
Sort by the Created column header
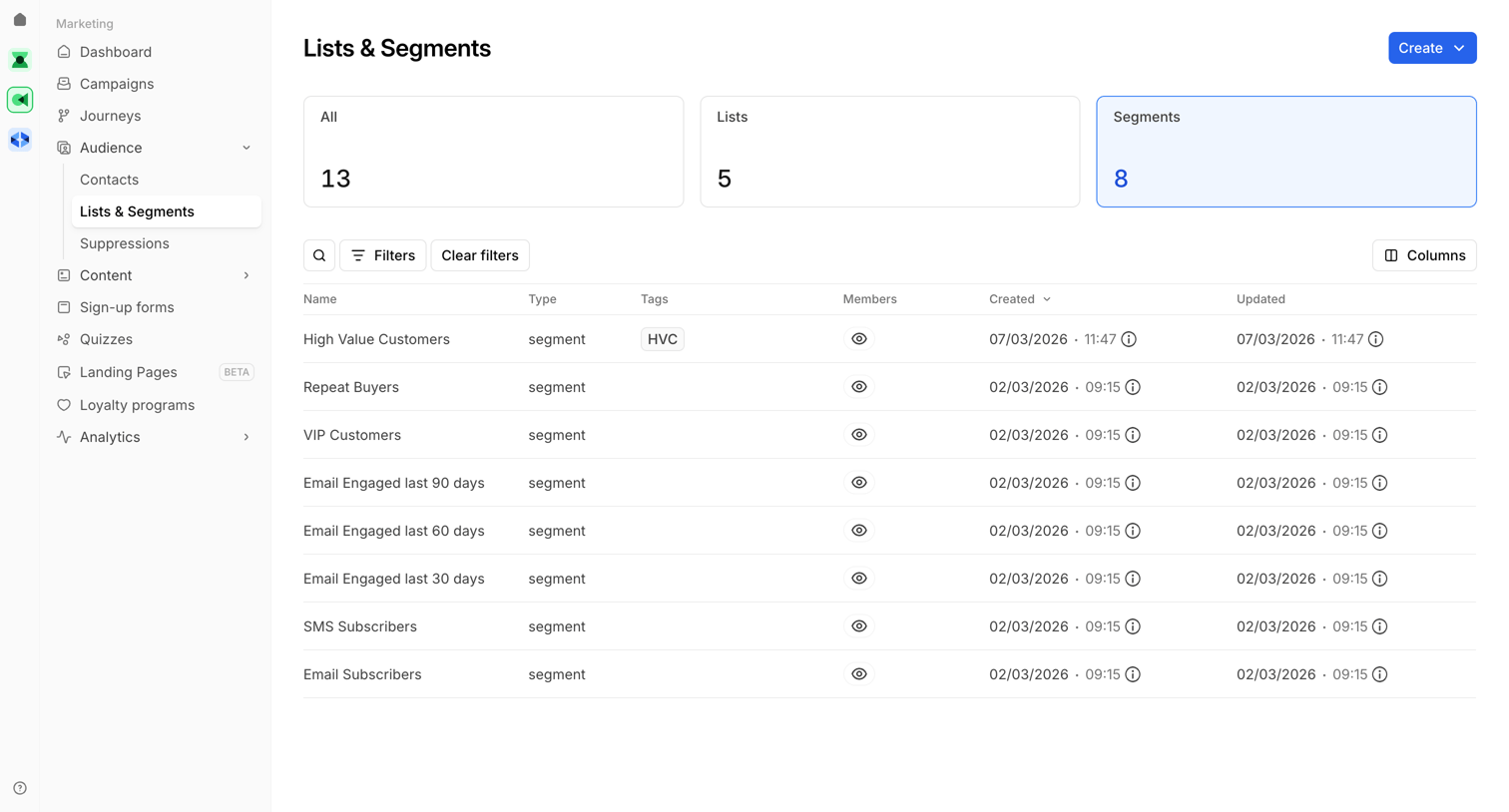click(x=1019, y=299)
